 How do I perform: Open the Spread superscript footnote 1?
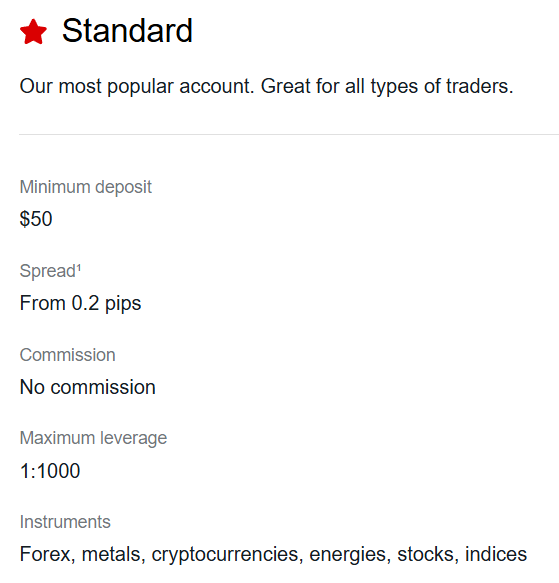[78, 267]
